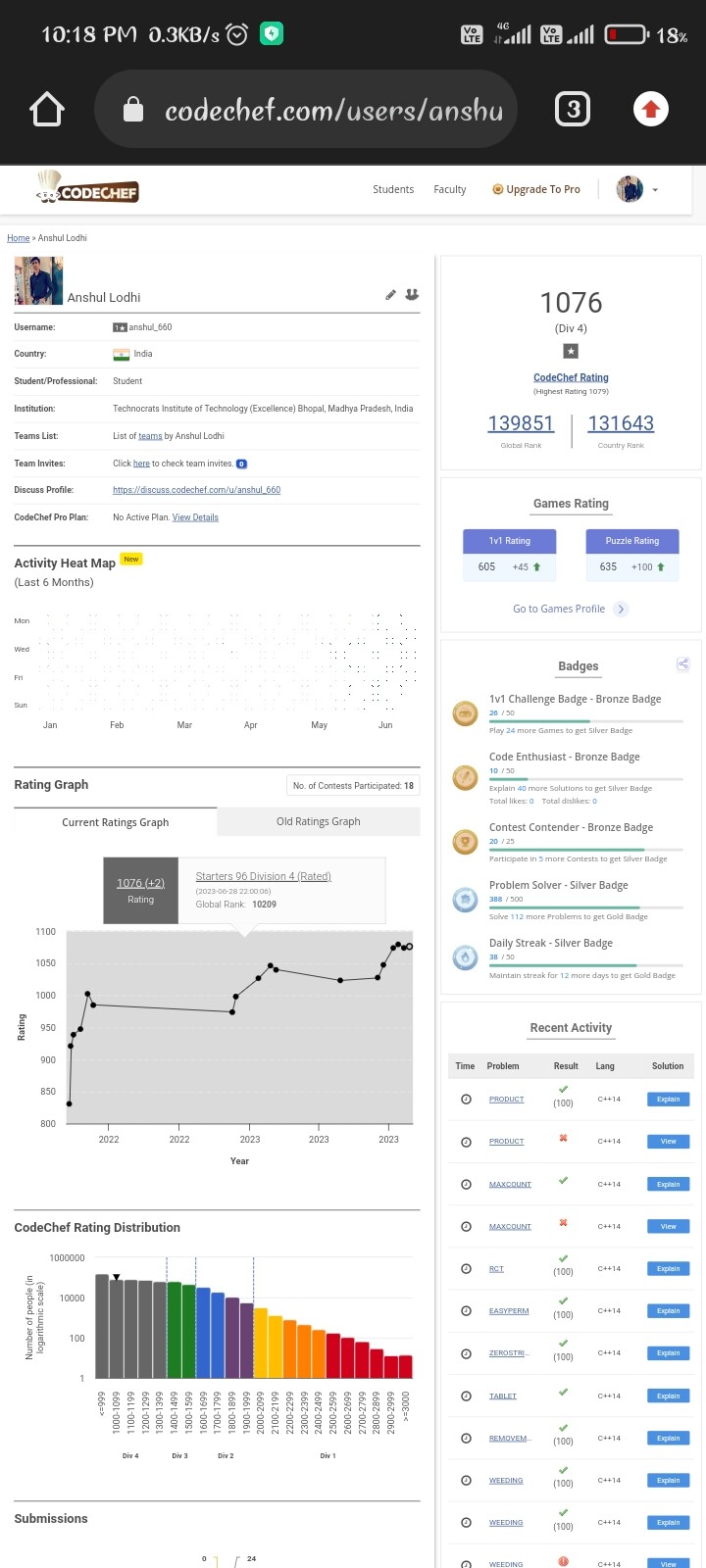Tap the red upload arrow browser icon
The image size is (706, 1568).
pyautogui.click(x=651, y=109)
